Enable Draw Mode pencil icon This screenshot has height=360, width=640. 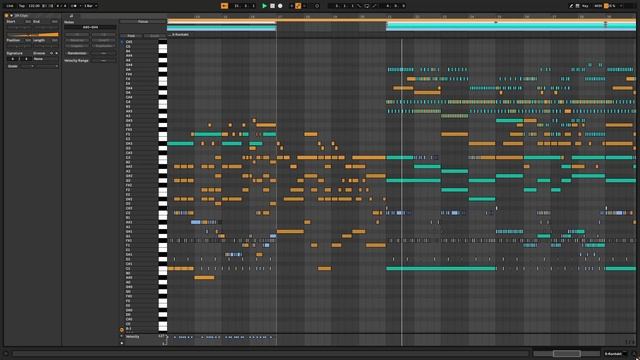click(x=571, y=6)
